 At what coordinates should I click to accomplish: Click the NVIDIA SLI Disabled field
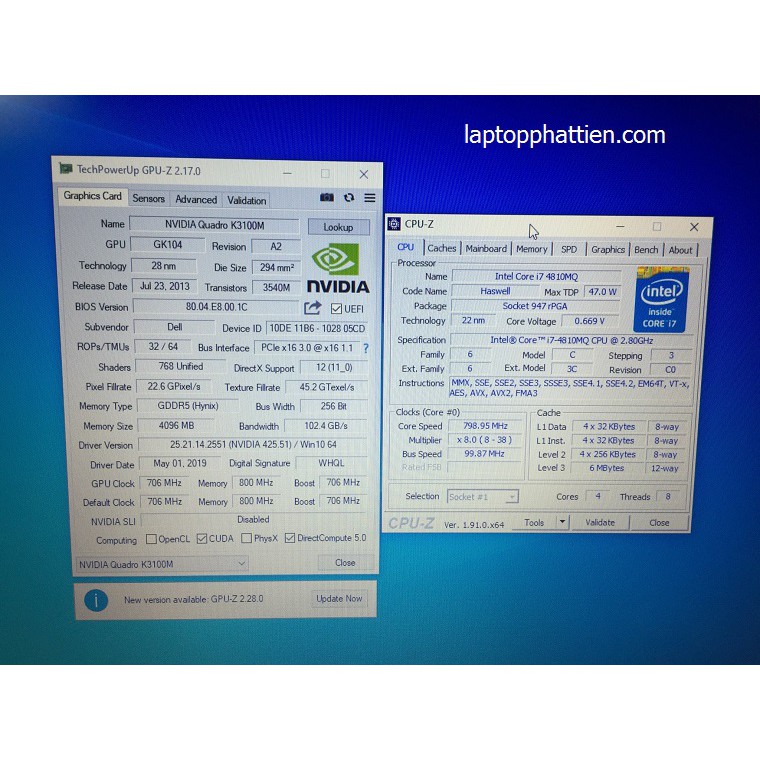253,520
